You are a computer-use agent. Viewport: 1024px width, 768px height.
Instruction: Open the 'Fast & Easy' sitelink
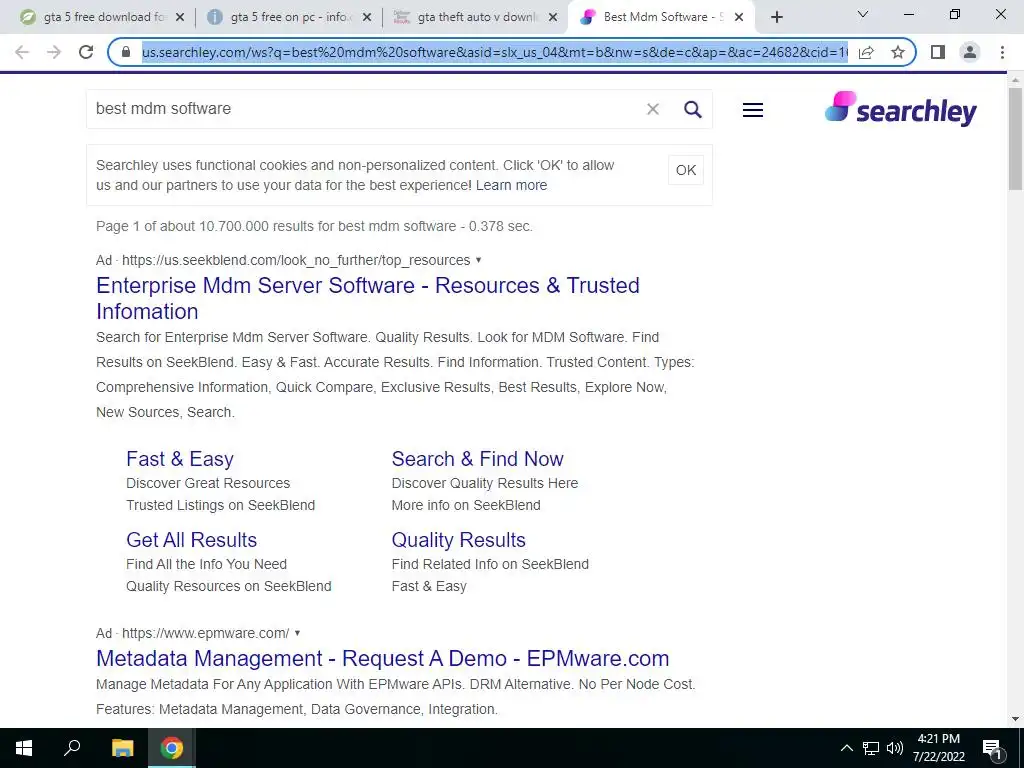pyautogui.click(x=180, y=459)
